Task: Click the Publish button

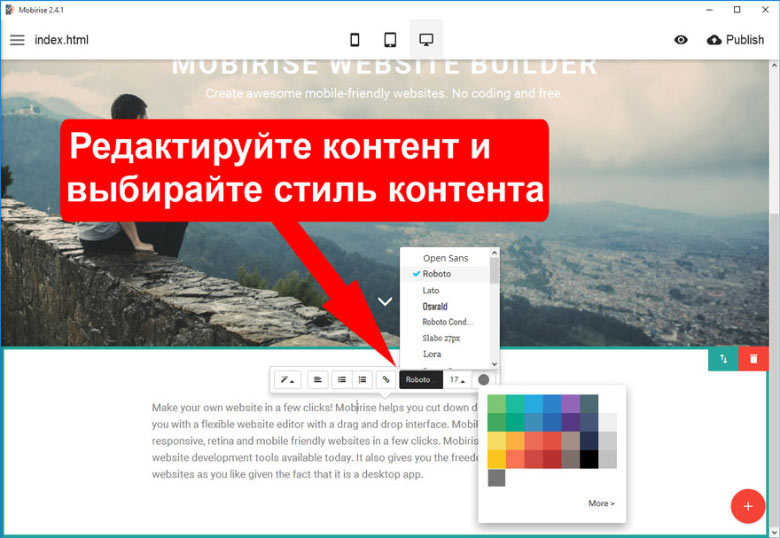Action: pos(735,40)
